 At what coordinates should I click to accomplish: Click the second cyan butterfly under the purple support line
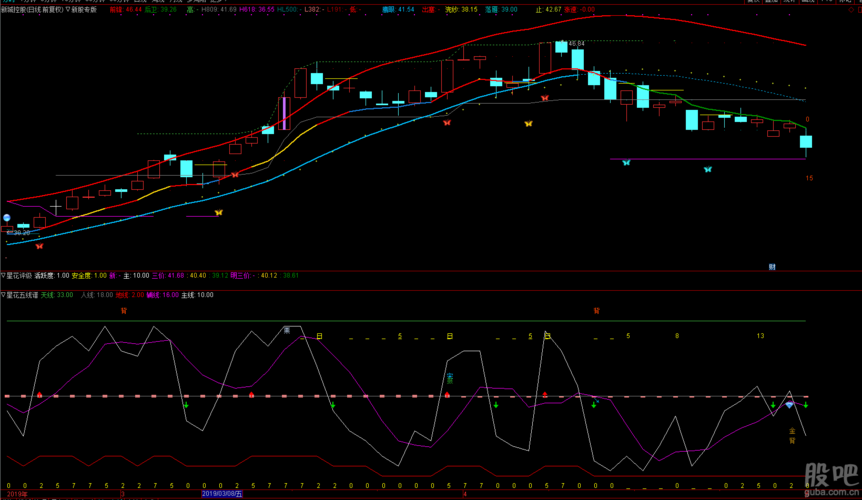[708, 169]
